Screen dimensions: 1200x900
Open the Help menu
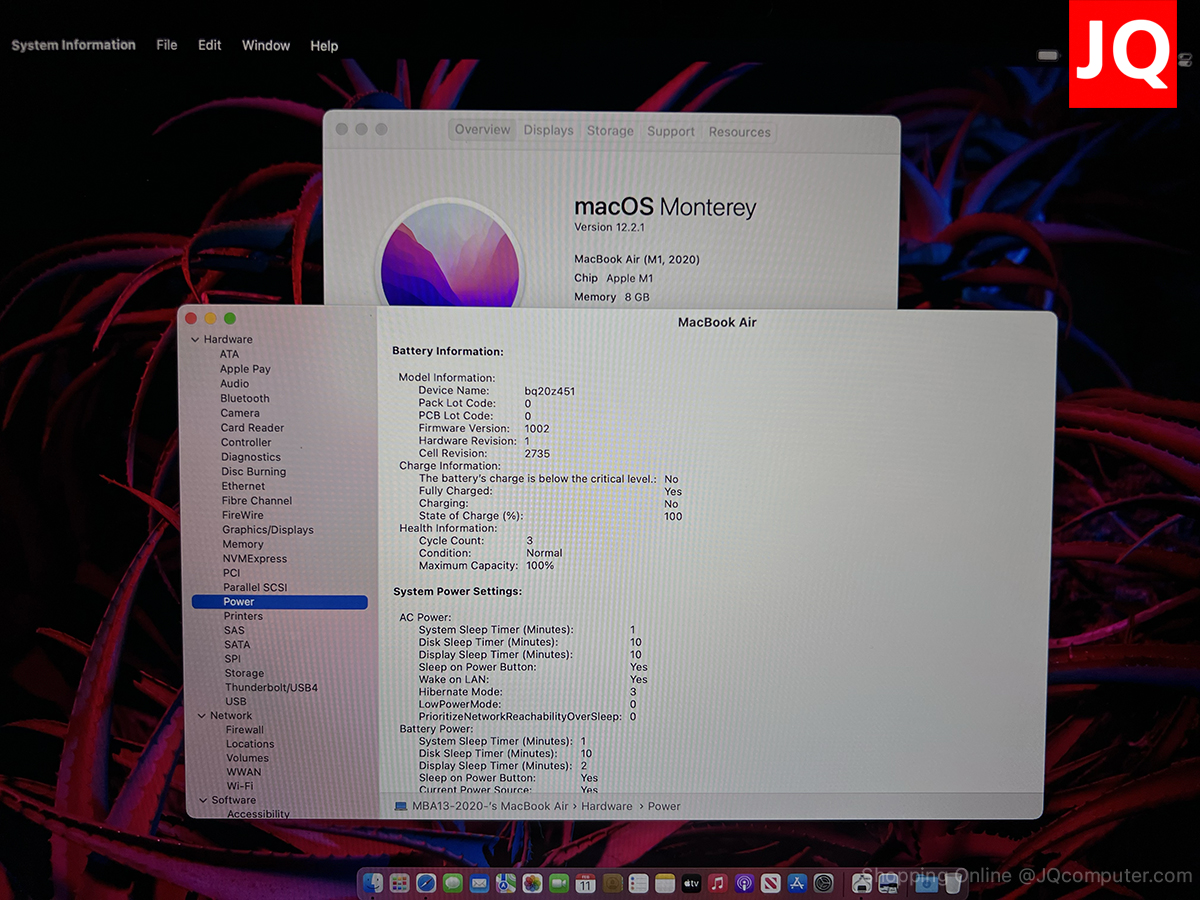pos(324,46)
